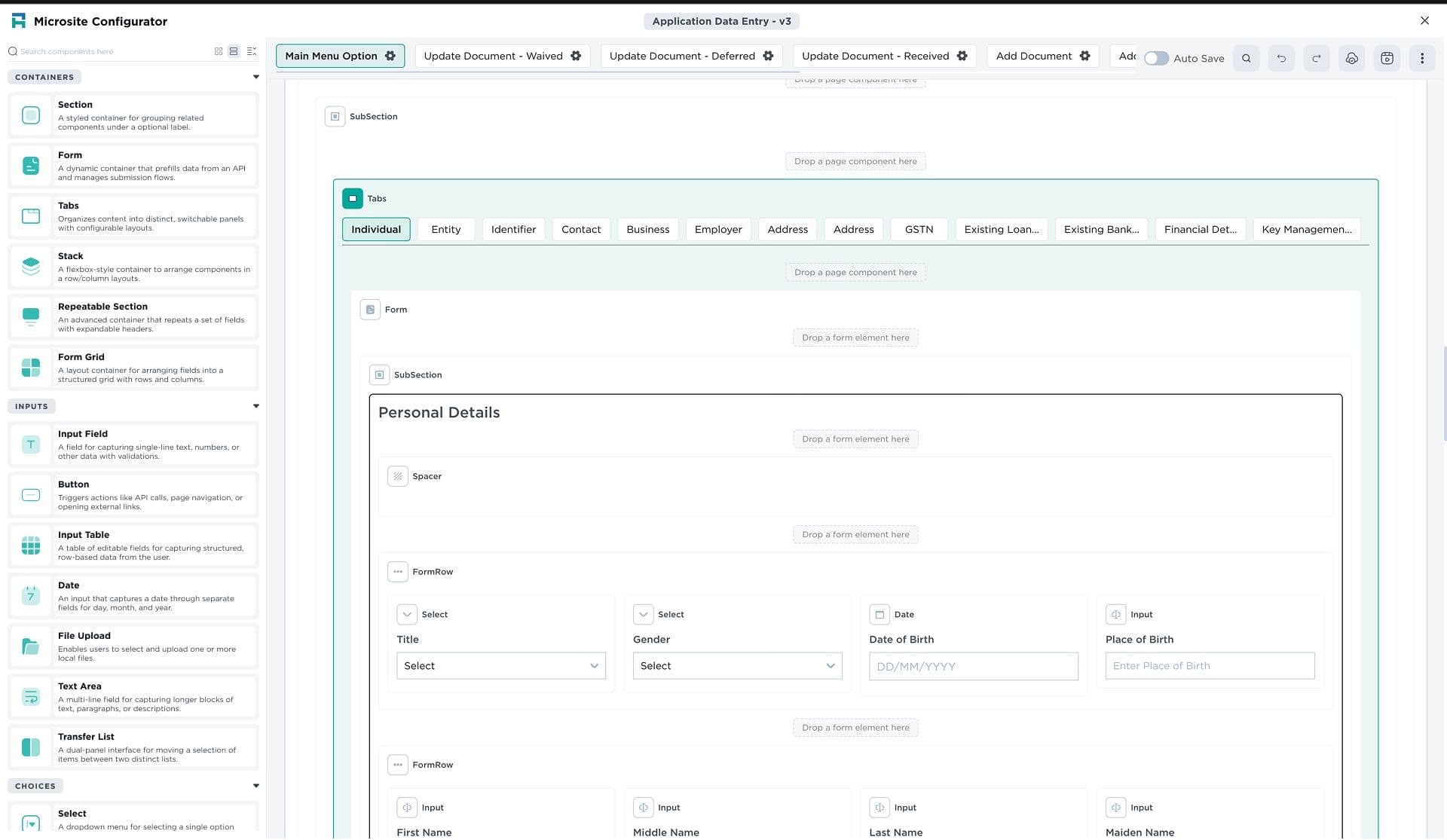Collapse the INPUTS category arrow
The width and height of the screenshot is (1447, 840).
tap(255, 406)
